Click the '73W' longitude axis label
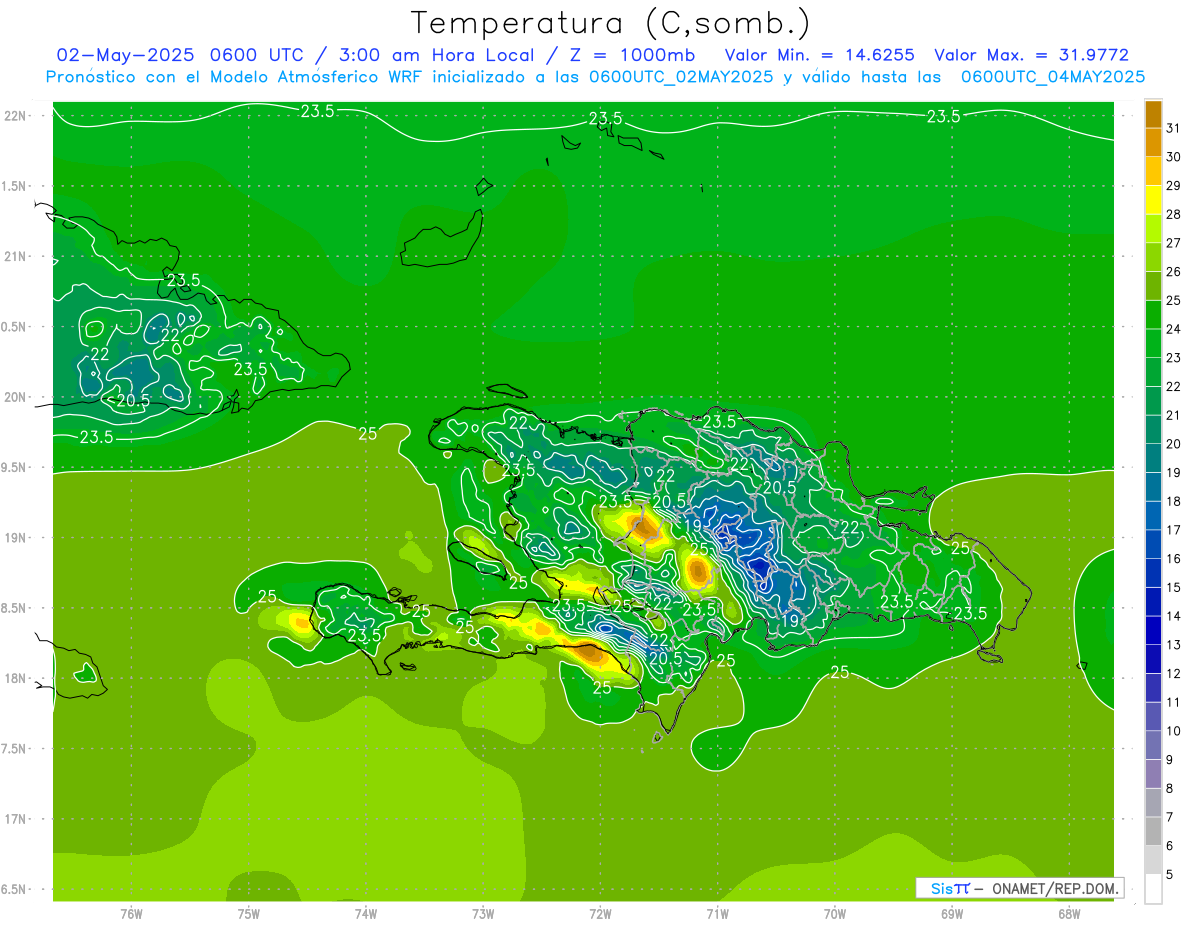The image size is (1200, 927). click(x=483, y=914)
